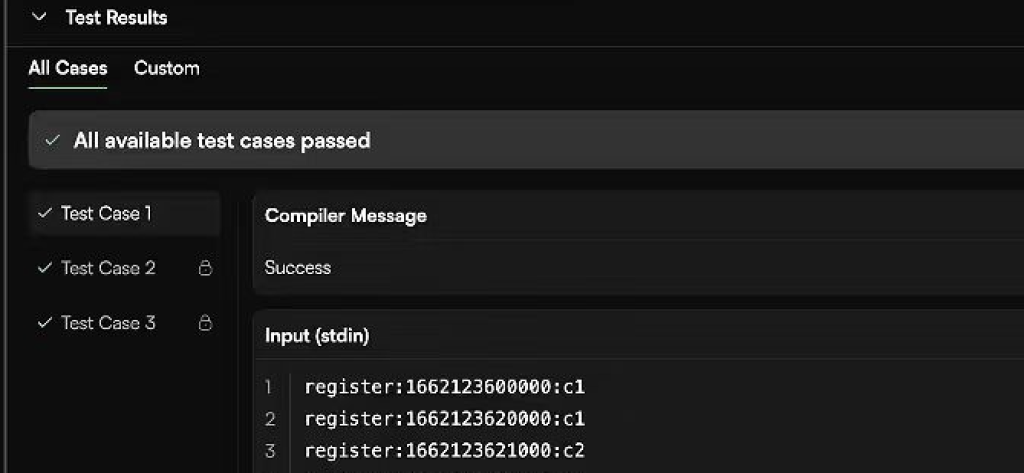Image resolution: width=1024 pixels, height=473 pixels.
Task: Select Test Case 3
Action: 124,323
